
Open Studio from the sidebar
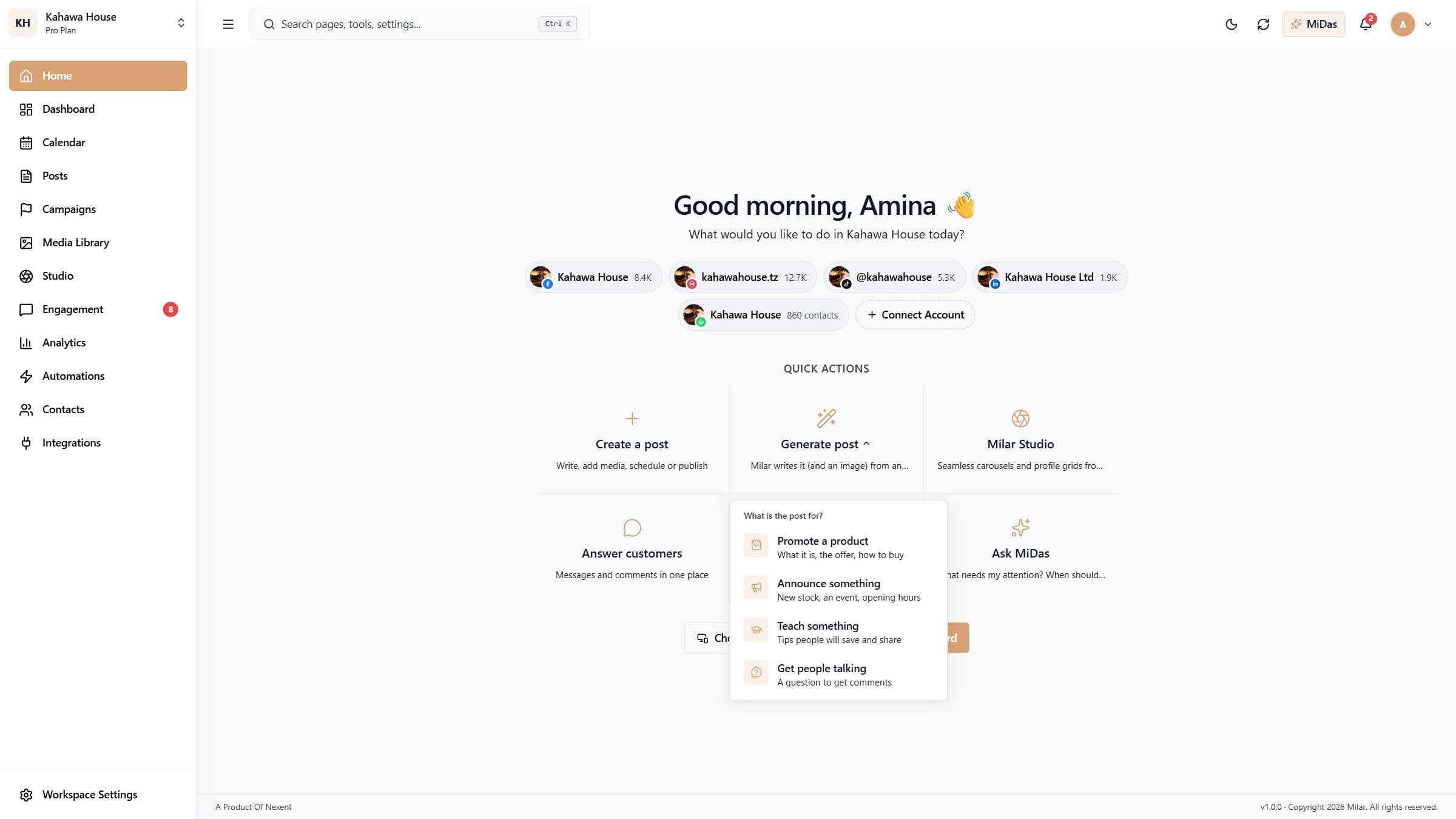98,276
